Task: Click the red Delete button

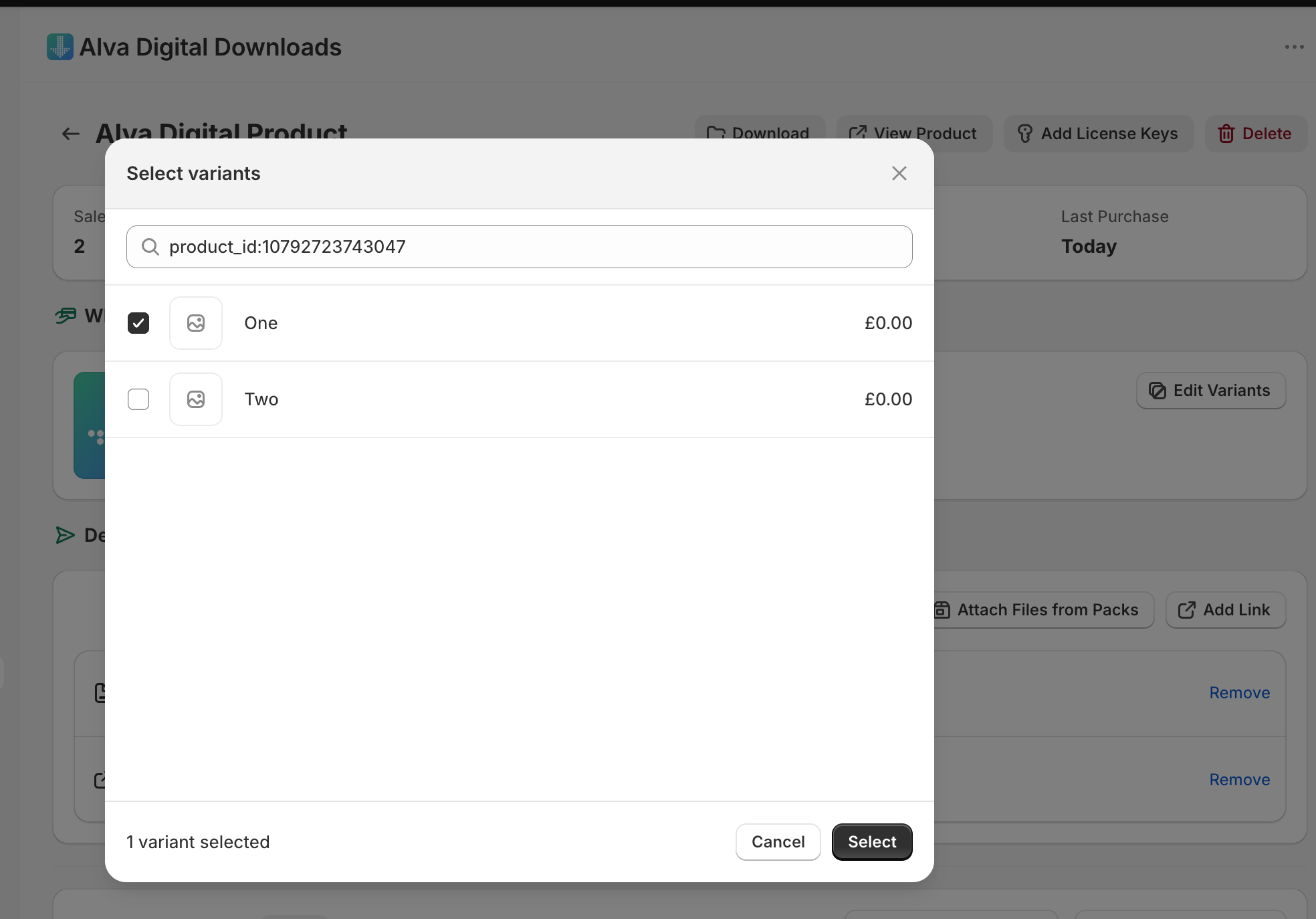Action: point(1256,134)
